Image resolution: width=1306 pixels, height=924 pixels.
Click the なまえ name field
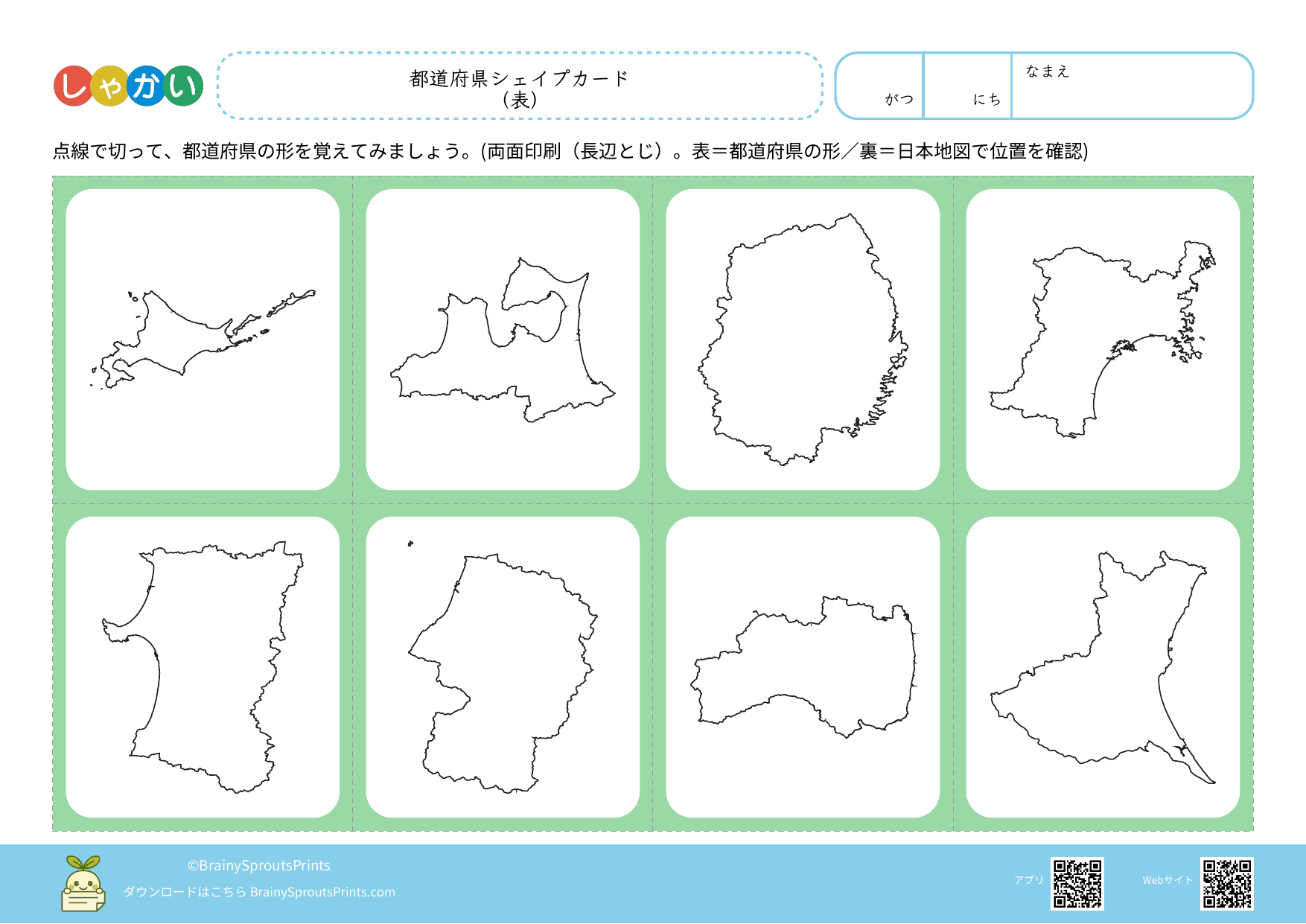point(1132,86)
